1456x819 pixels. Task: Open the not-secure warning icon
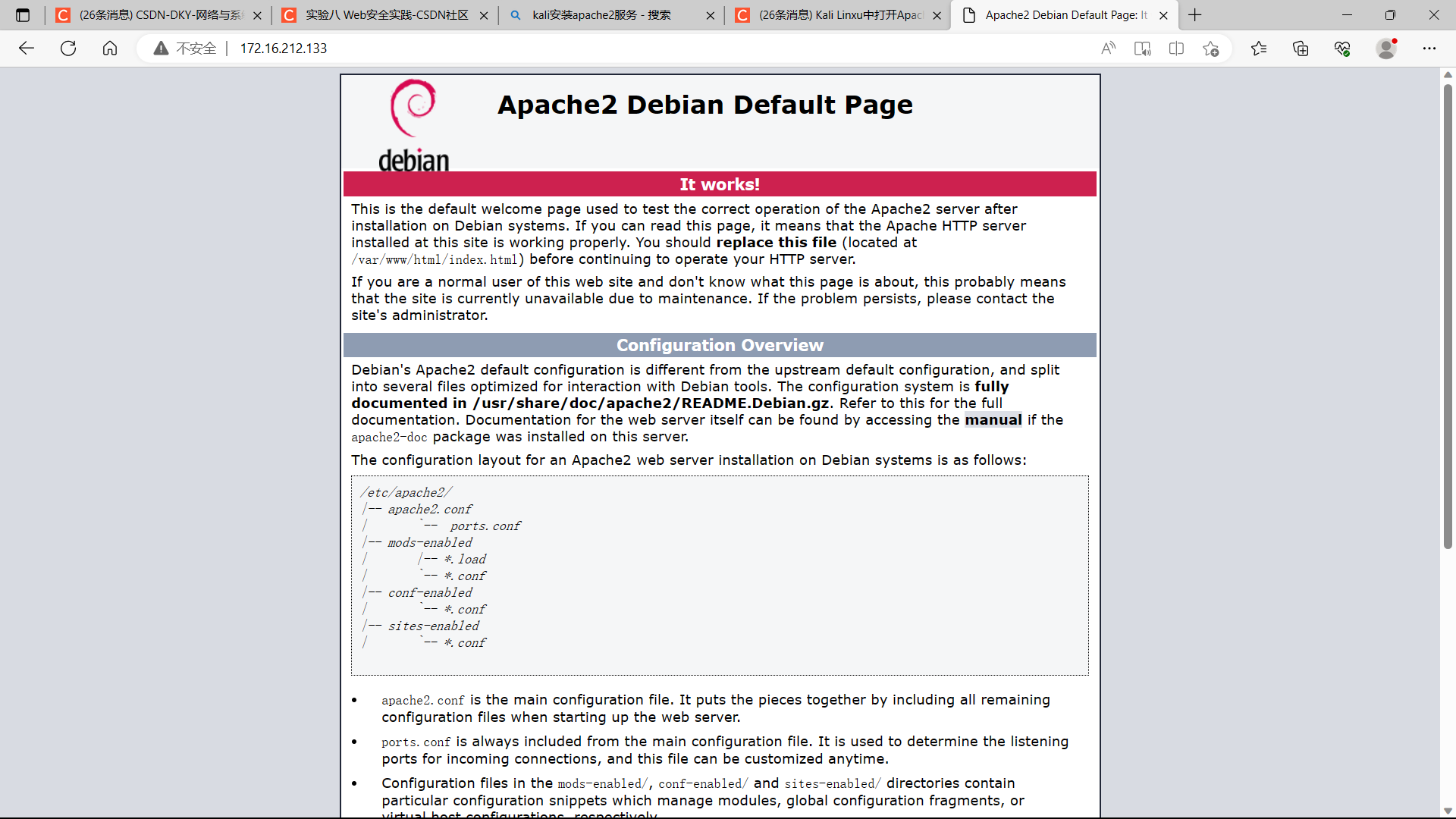(161, 49)
